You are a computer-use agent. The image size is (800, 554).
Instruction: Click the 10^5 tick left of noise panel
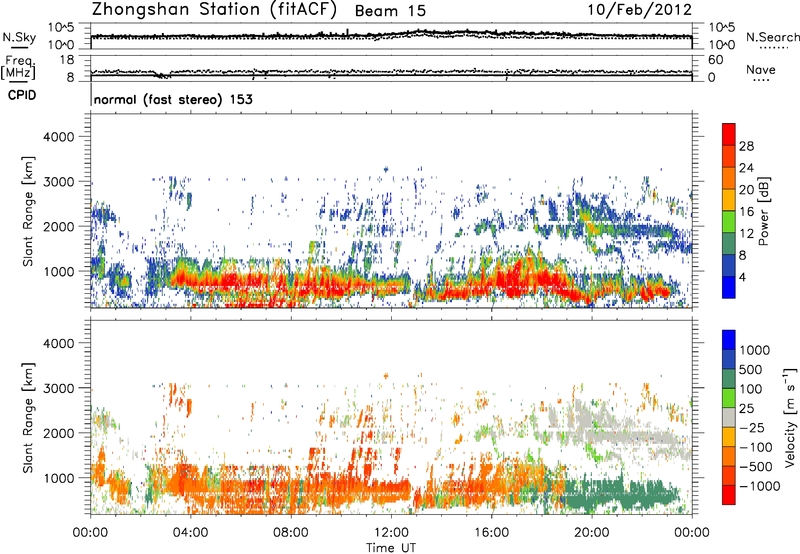tap(61, 28)
